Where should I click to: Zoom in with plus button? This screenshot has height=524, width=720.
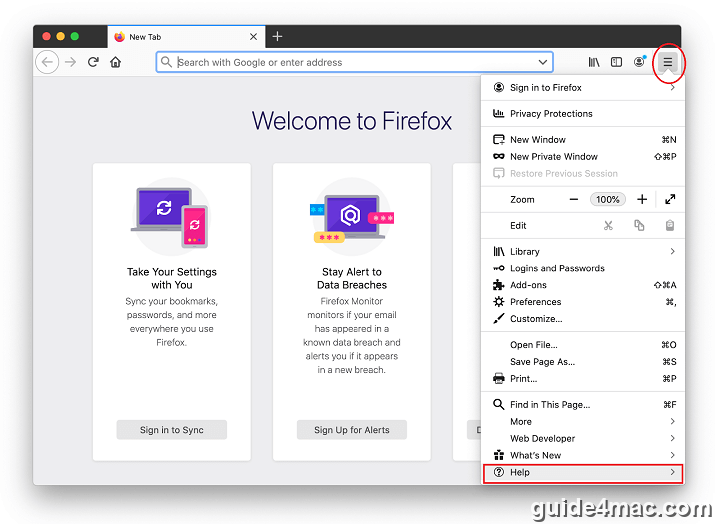[x=642, y=199]
